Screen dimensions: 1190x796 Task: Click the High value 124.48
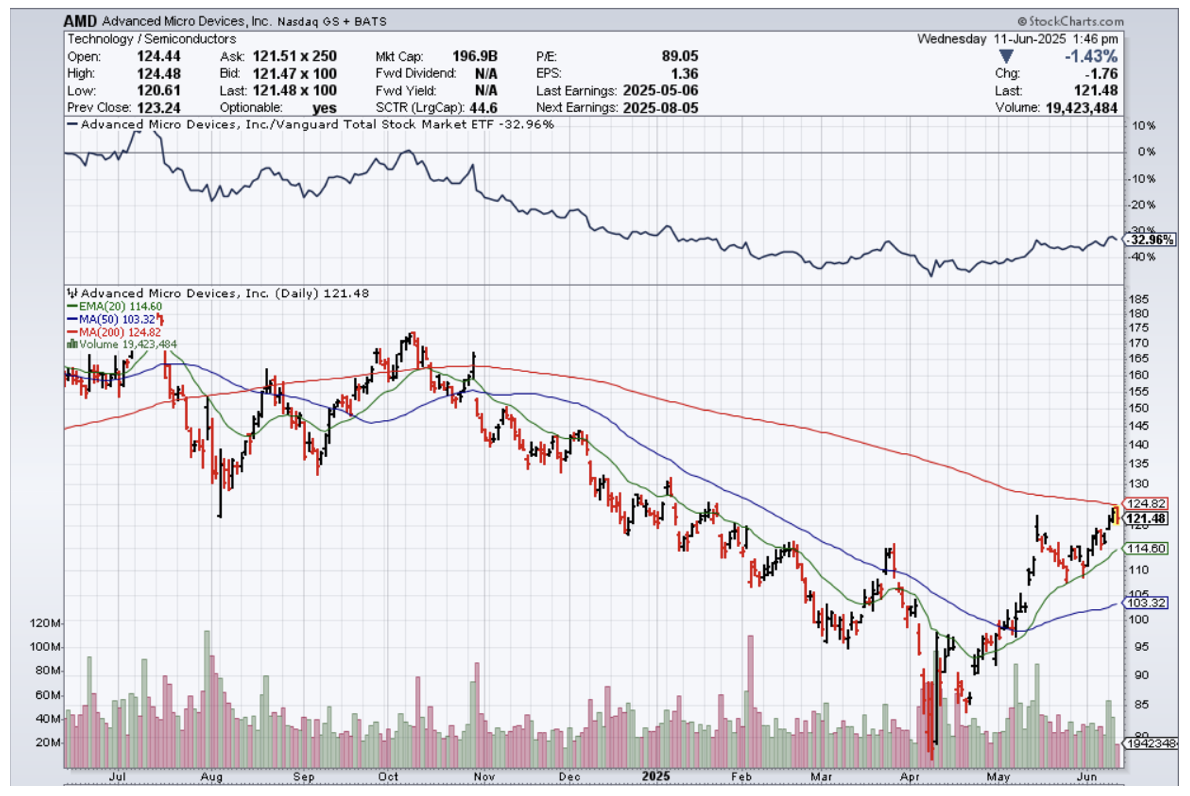(159, 74)
